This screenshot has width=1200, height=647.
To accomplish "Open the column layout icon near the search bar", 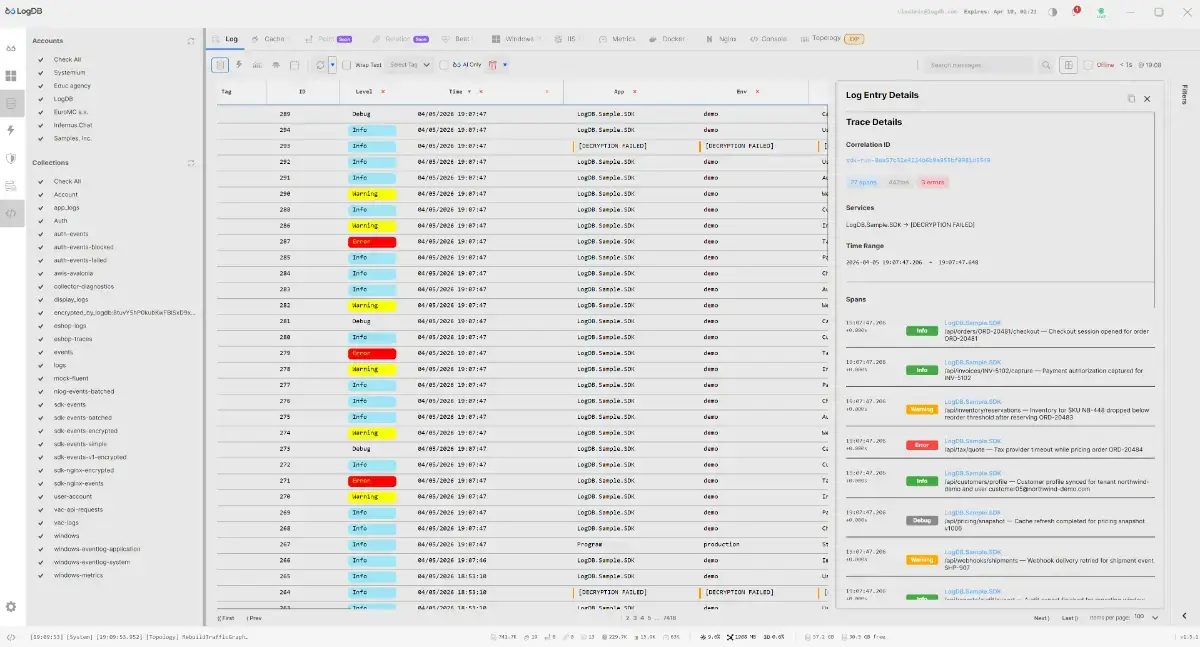I will coord(1069,65).
